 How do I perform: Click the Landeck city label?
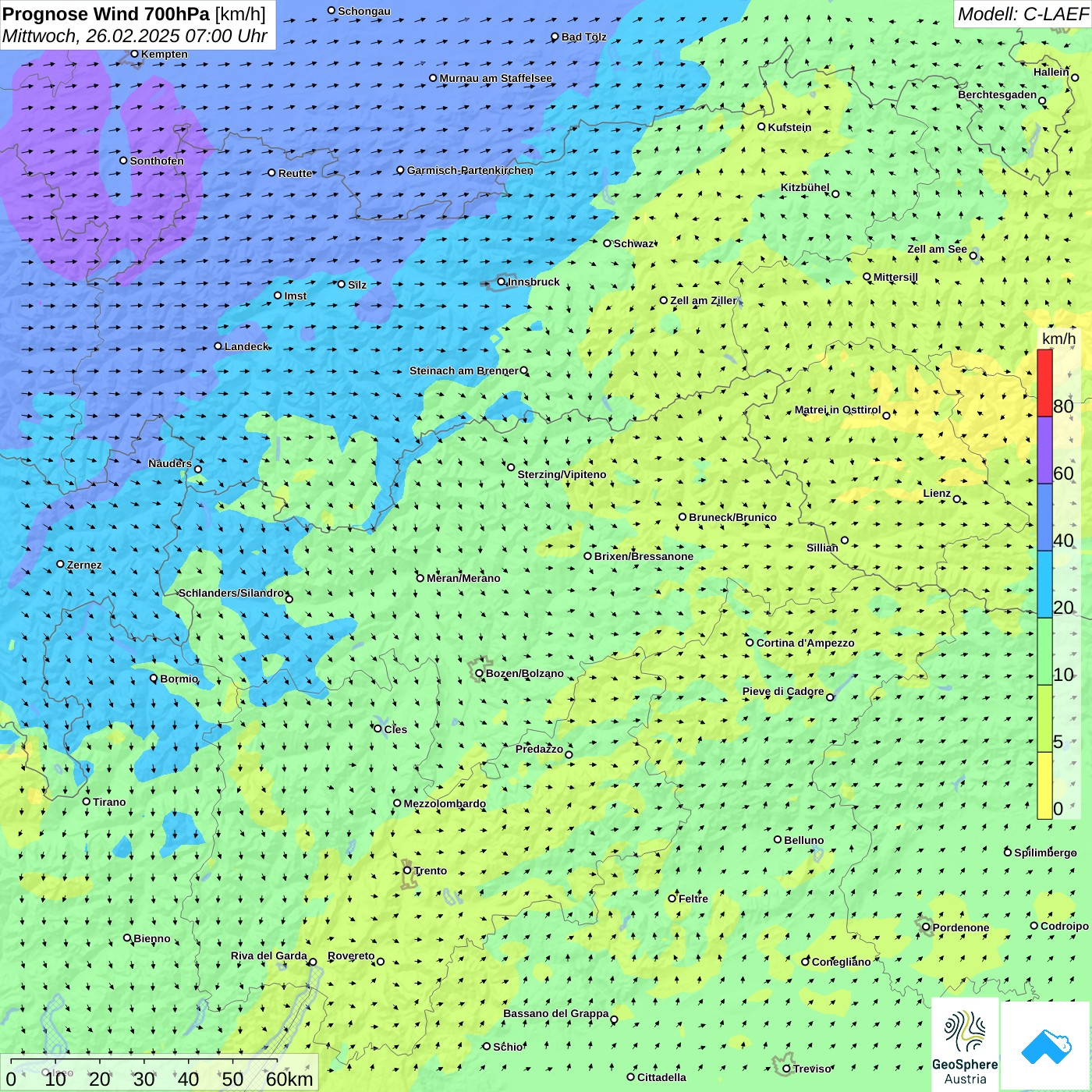tap(246, 346)
